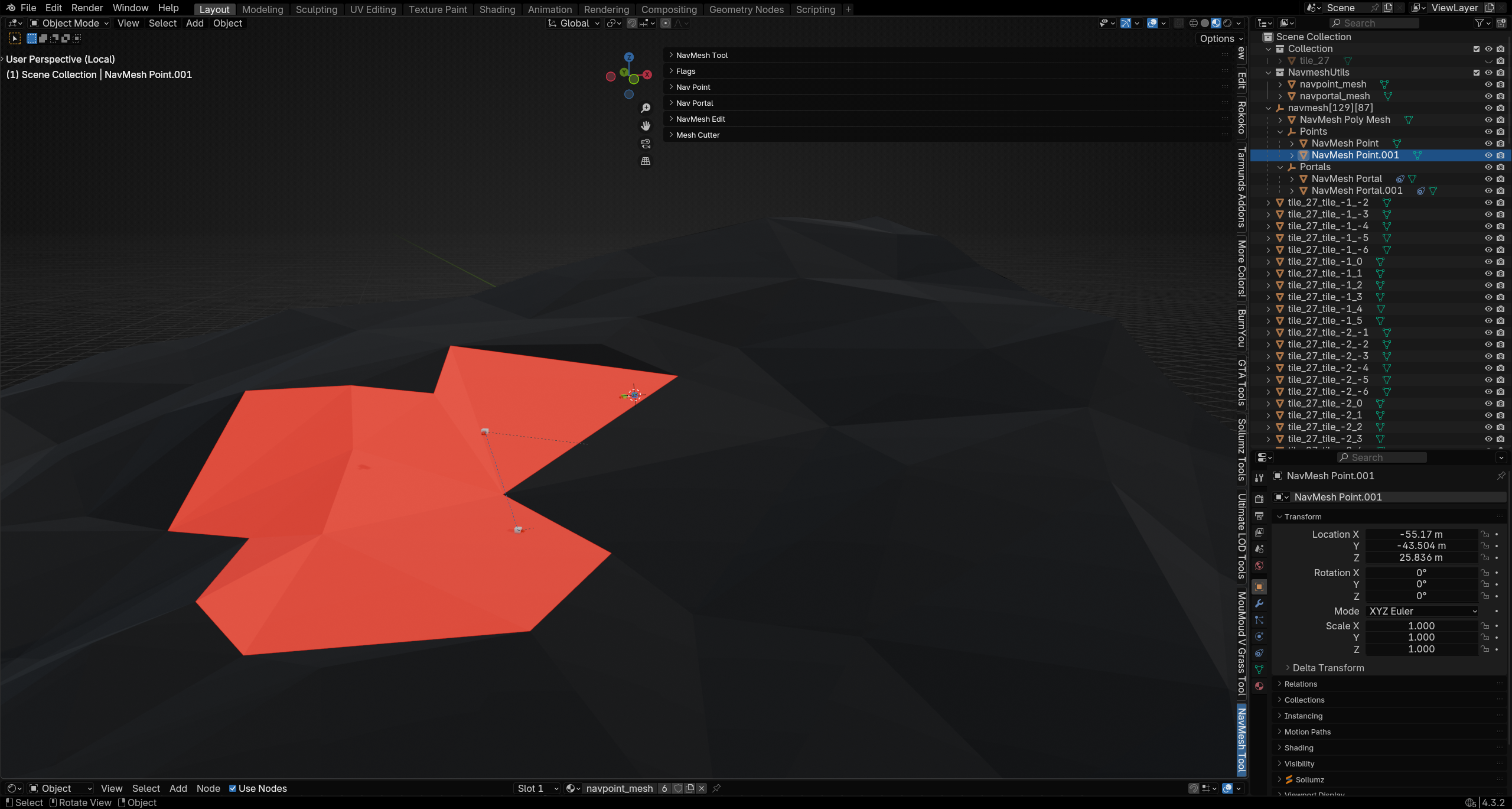The image size is (1512, 809).
Task: Uncheck the Use Nodes checkbox
Action: click(233, 788)
